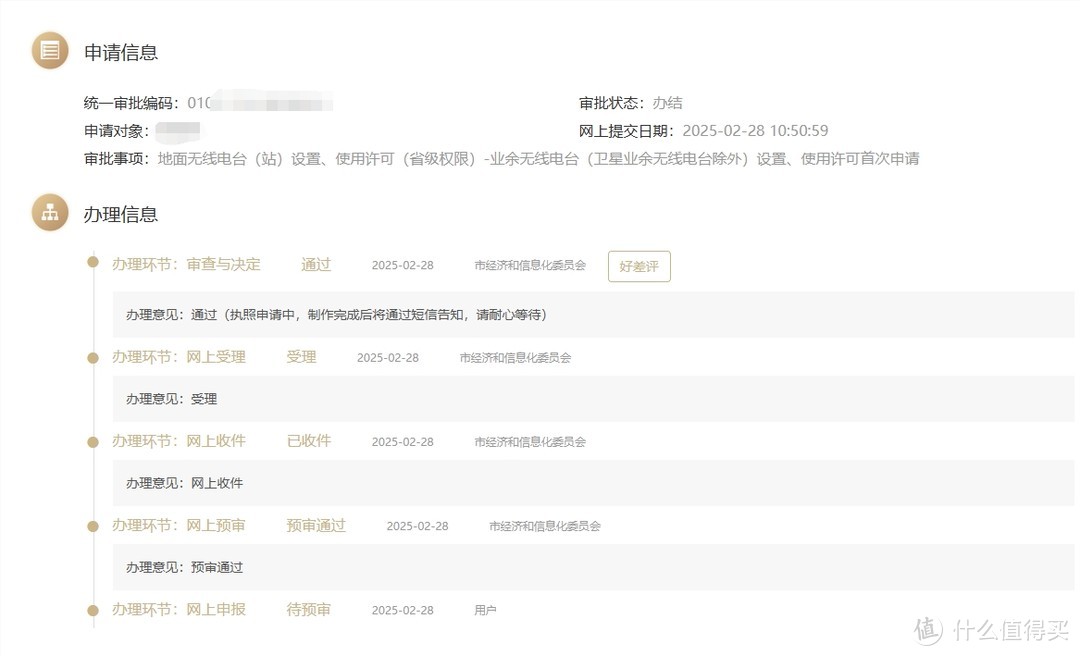Click the submission timestamp 2025-02-28 10:50:59
This screenshot has height=656, width=1080.
coord(755,131)
